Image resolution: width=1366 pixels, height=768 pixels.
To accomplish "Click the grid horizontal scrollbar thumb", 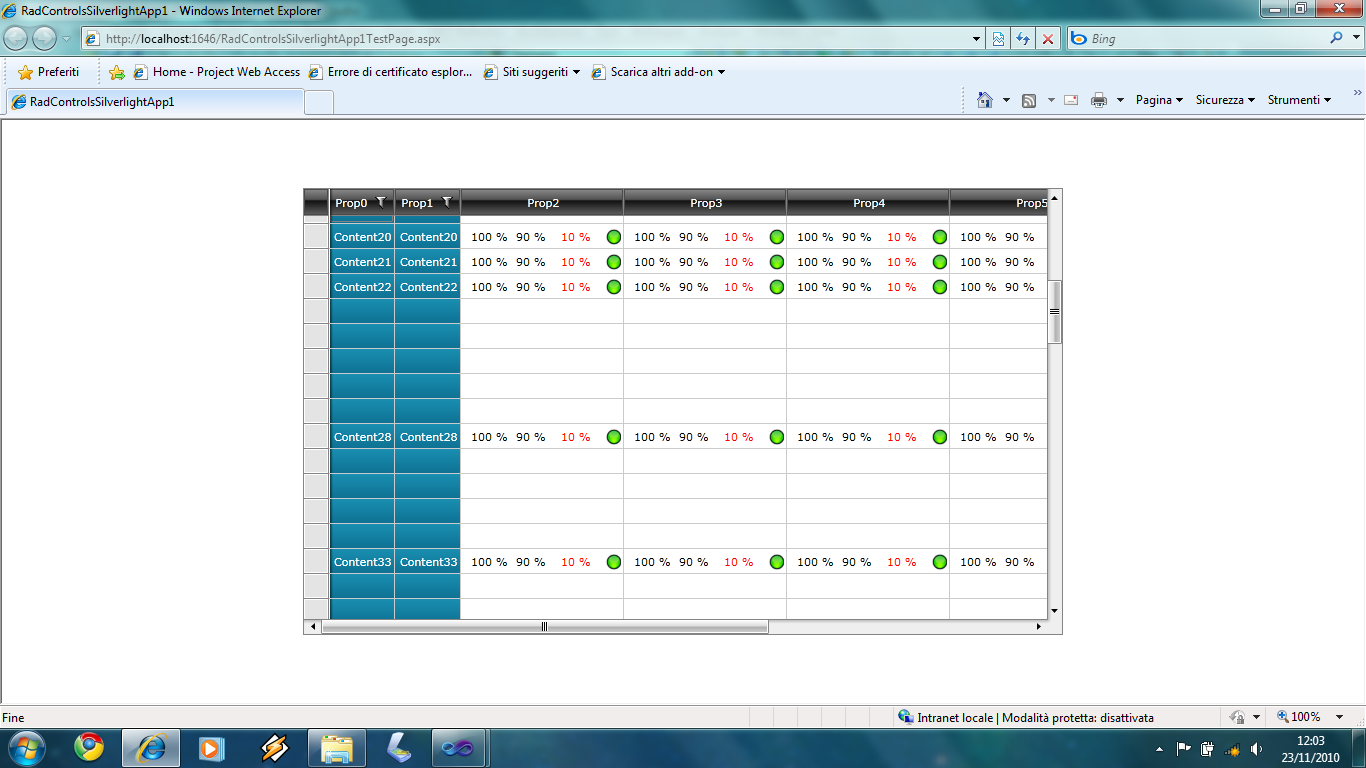I will [x=545, y=627].
